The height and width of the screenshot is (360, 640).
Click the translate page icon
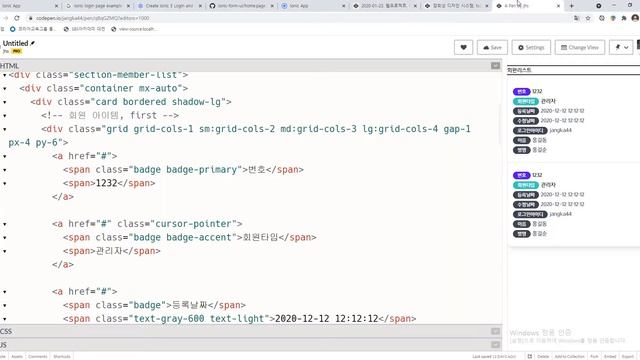point(576,18)
